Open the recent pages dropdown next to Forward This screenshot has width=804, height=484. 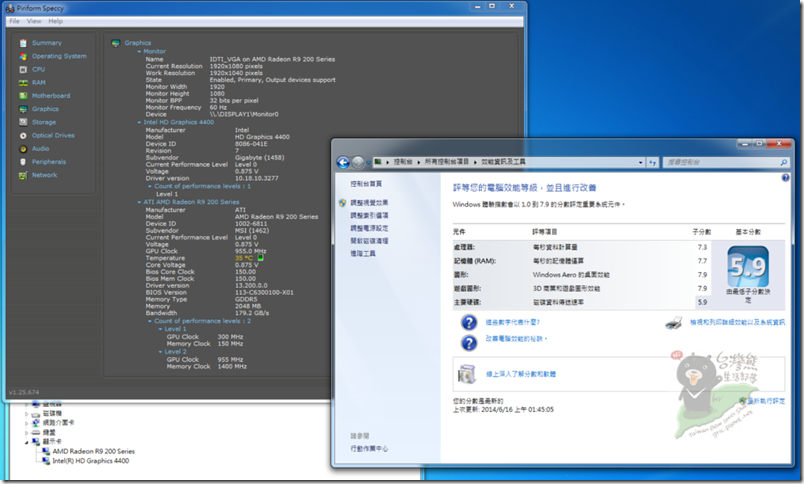368,163
